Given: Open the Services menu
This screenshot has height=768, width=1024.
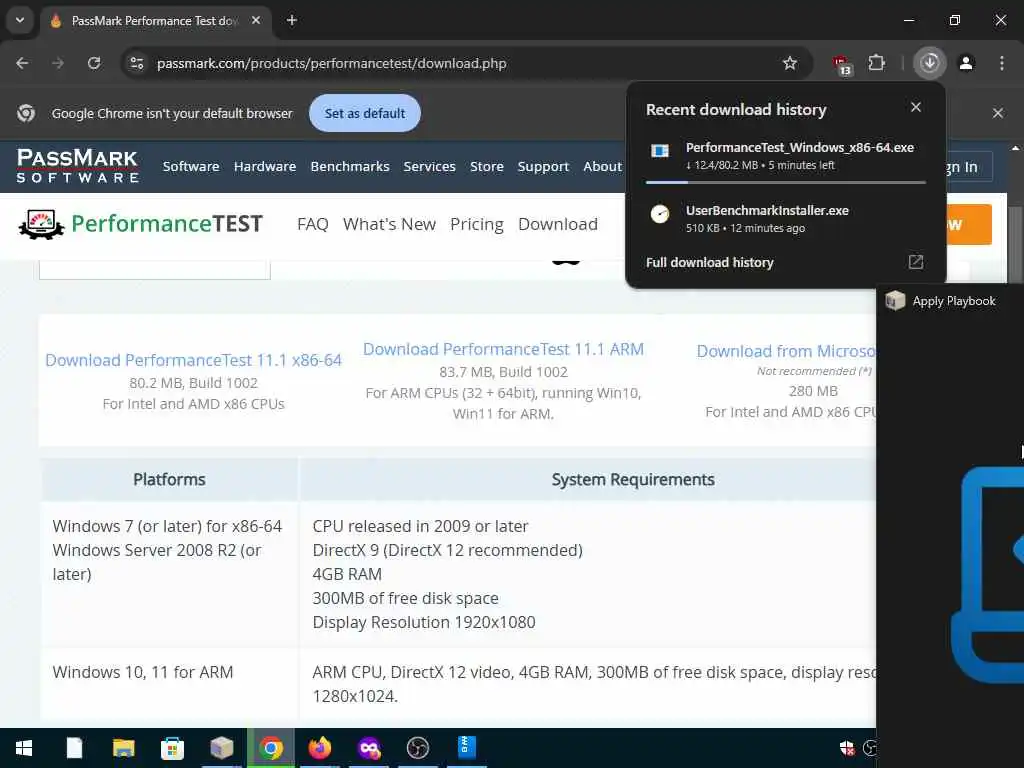Looking at the screenshot, I should pyautogui.click(x=429, y=167).
